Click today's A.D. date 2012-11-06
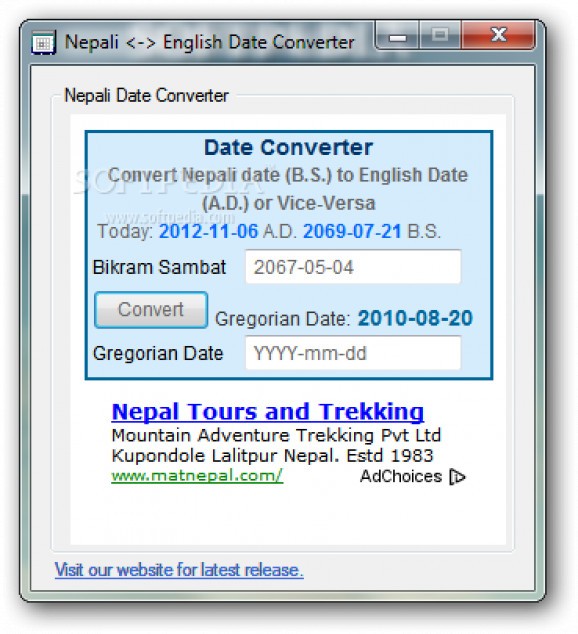The image size is (578, 634). pos(208,232)
